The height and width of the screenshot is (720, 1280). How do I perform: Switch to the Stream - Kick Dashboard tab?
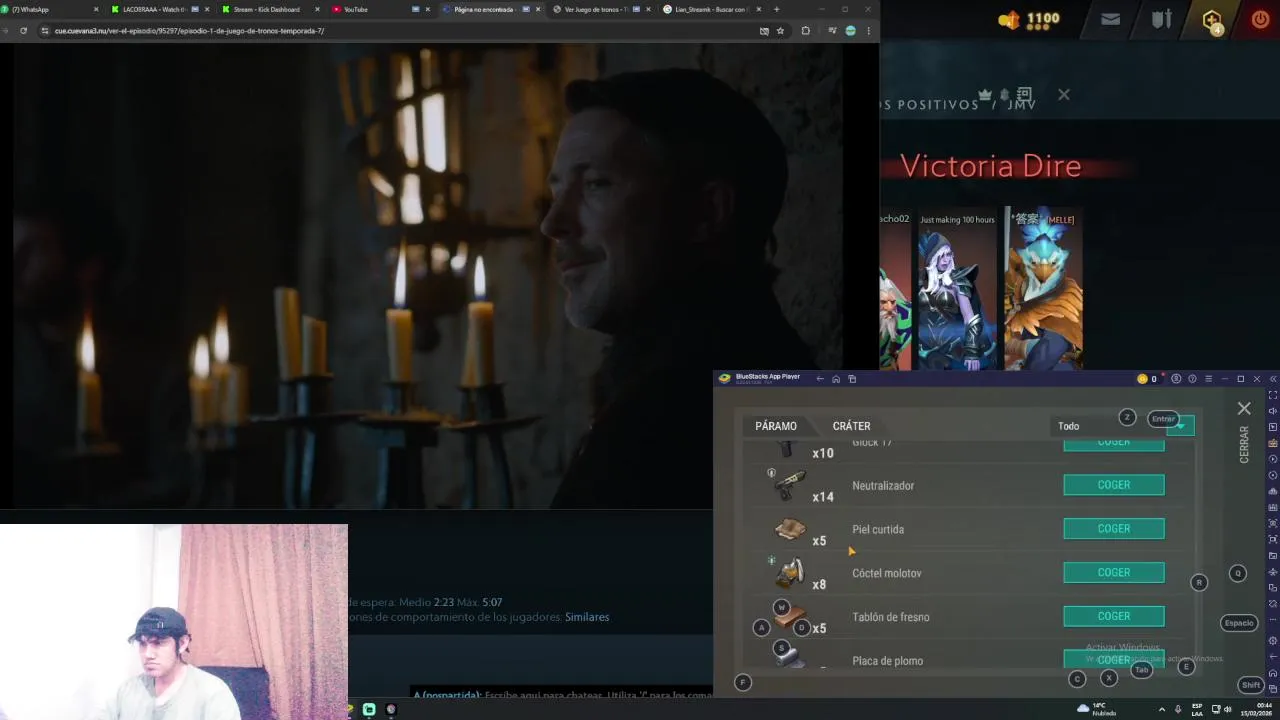[270, 9]
